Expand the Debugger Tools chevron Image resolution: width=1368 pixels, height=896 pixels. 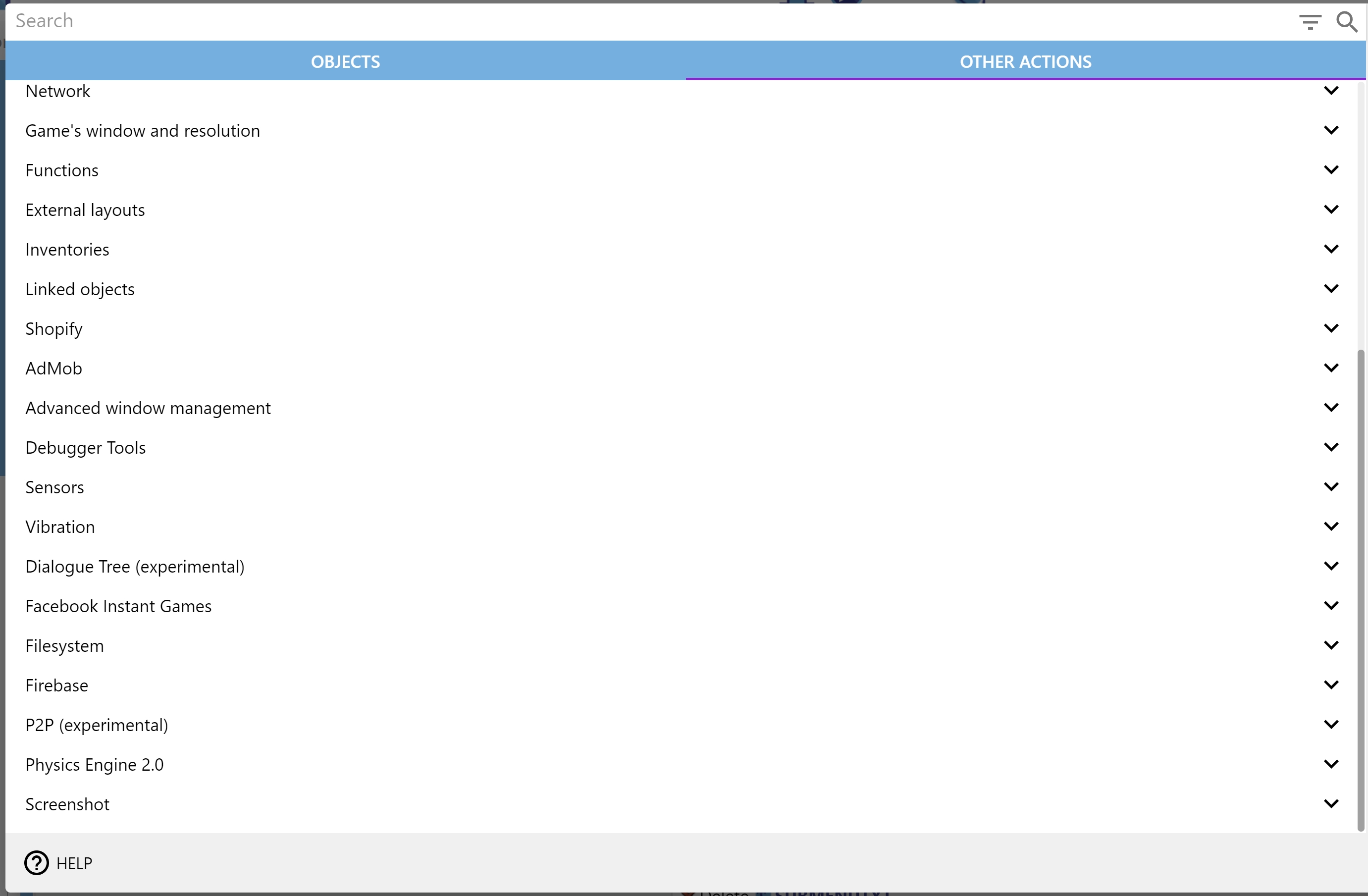pos(1331,447)
